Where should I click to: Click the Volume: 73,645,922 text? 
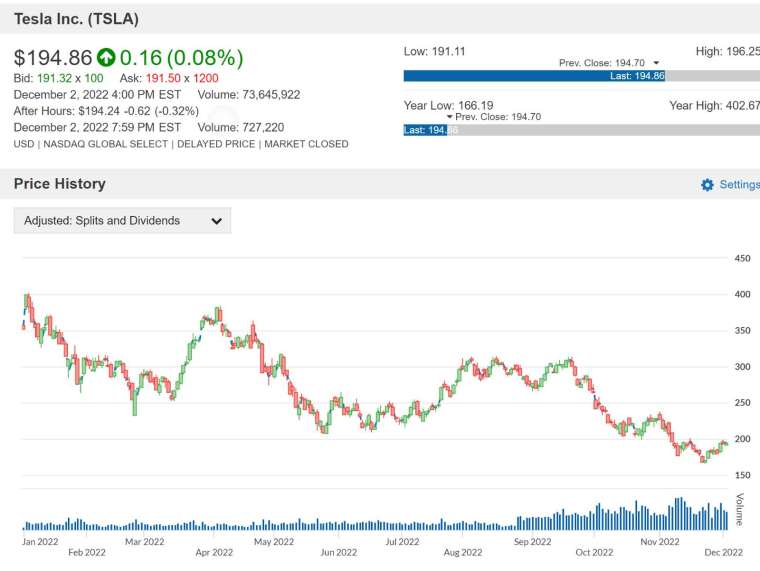[249, 95]
